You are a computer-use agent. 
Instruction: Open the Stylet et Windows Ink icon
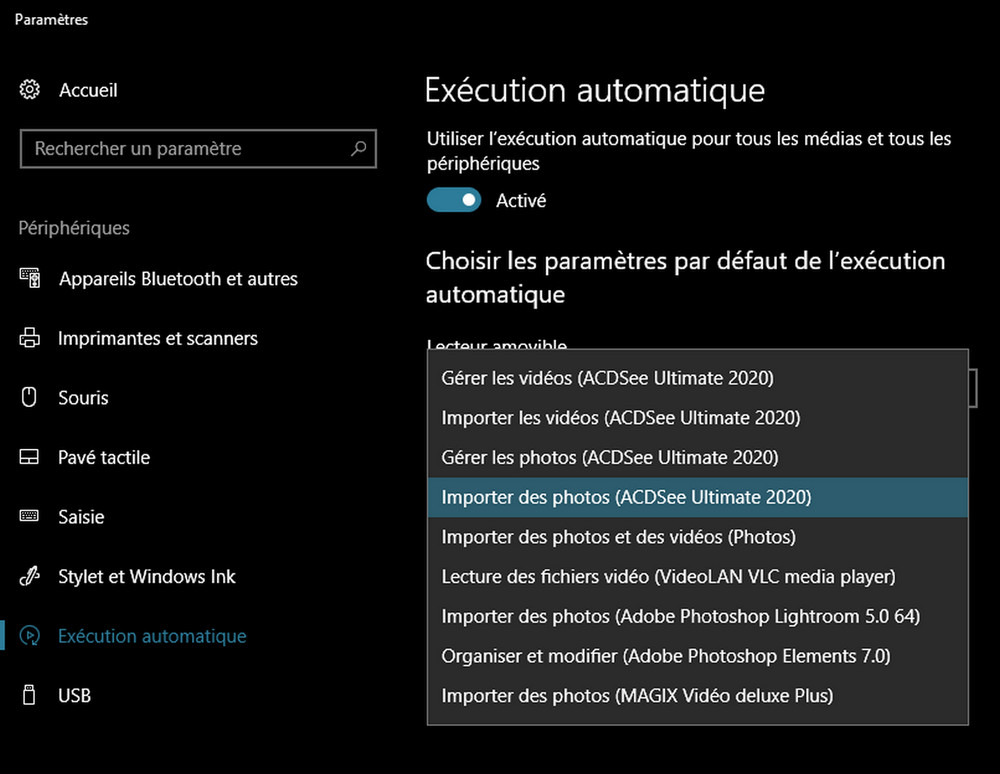click(x=30, y=576)
